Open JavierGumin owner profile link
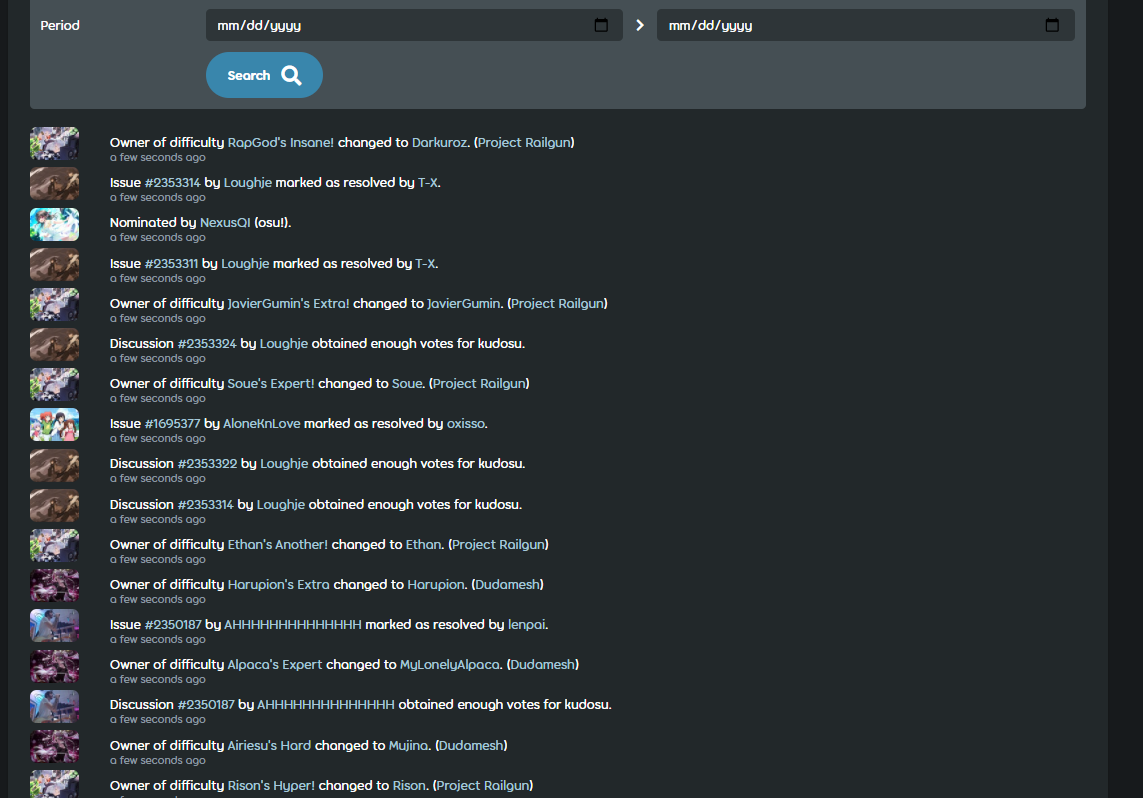 [x=464, y=304]
